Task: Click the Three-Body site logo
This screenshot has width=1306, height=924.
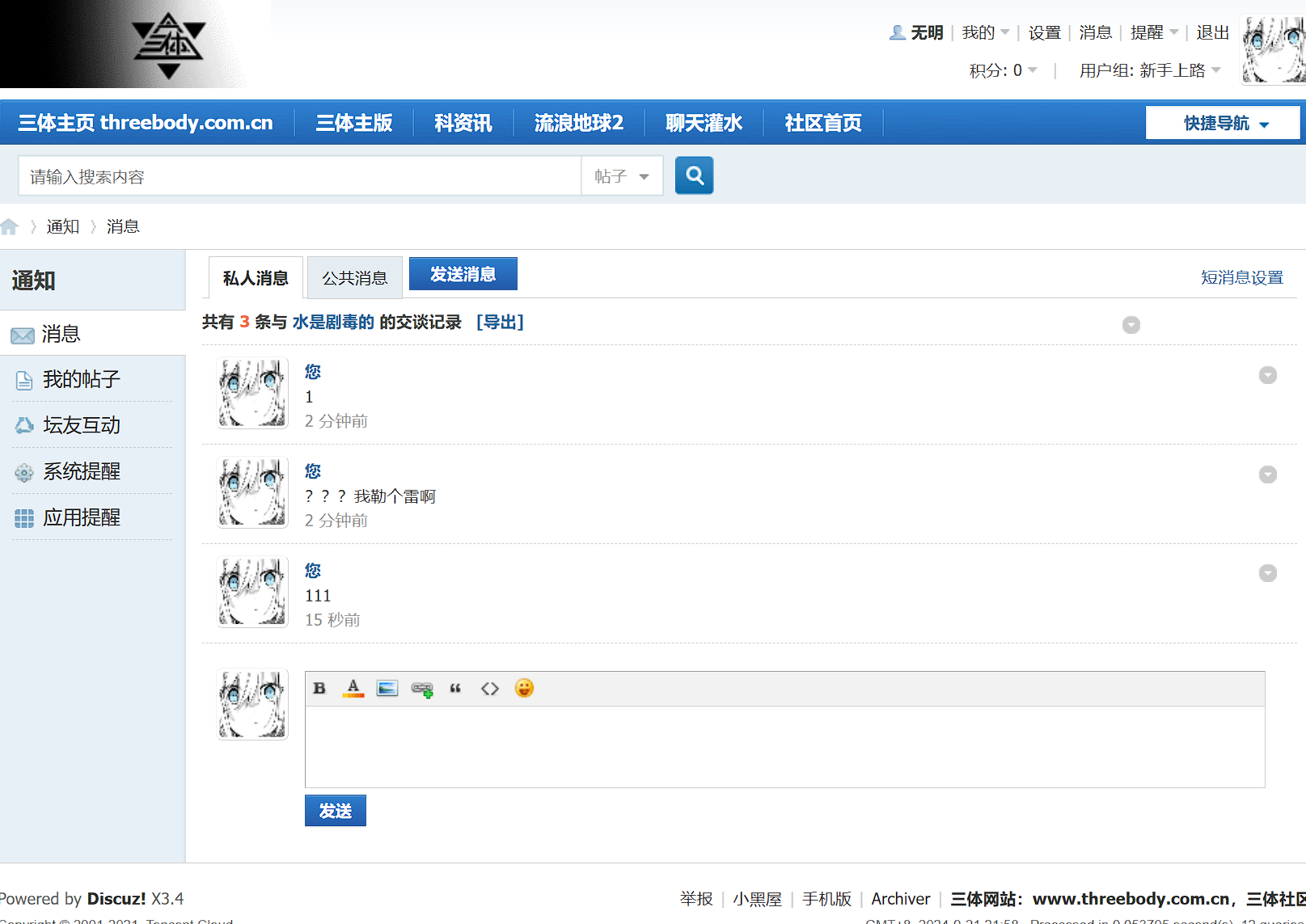Action: point(168,44)
